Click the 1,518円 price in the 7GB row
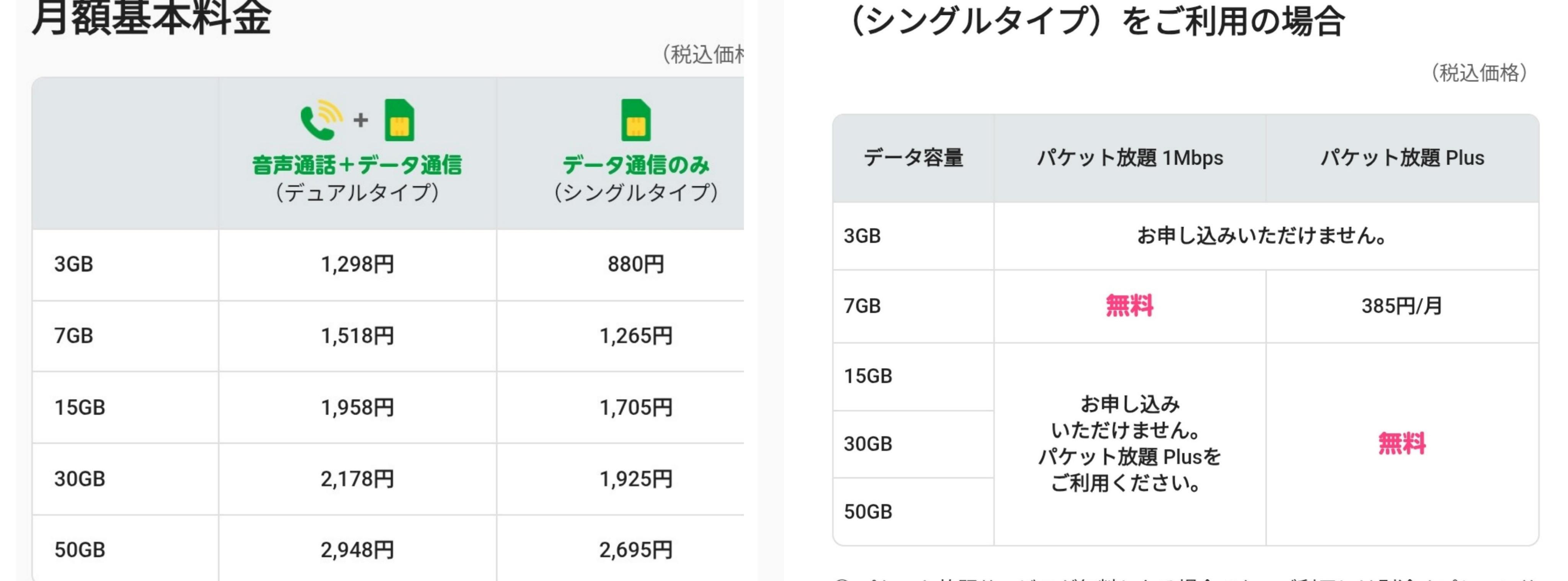Viewport: 1568px width, 581px height. click(357, 336)
